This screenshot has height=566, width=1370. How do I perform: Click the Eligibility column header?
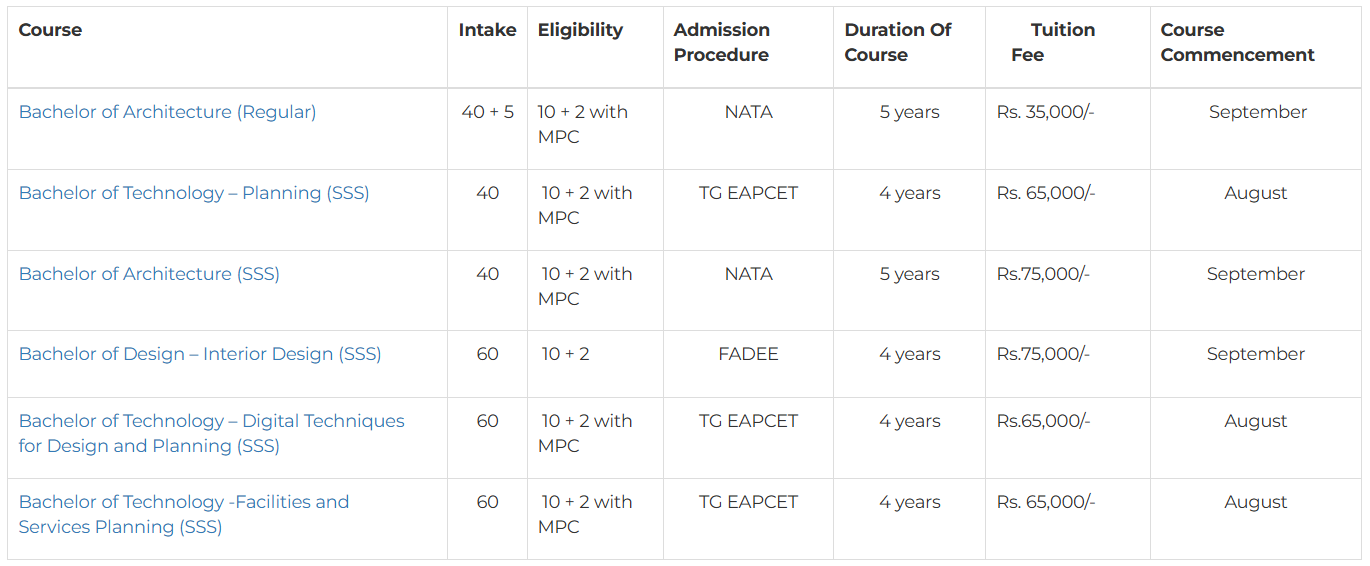[x=580, y=30]
